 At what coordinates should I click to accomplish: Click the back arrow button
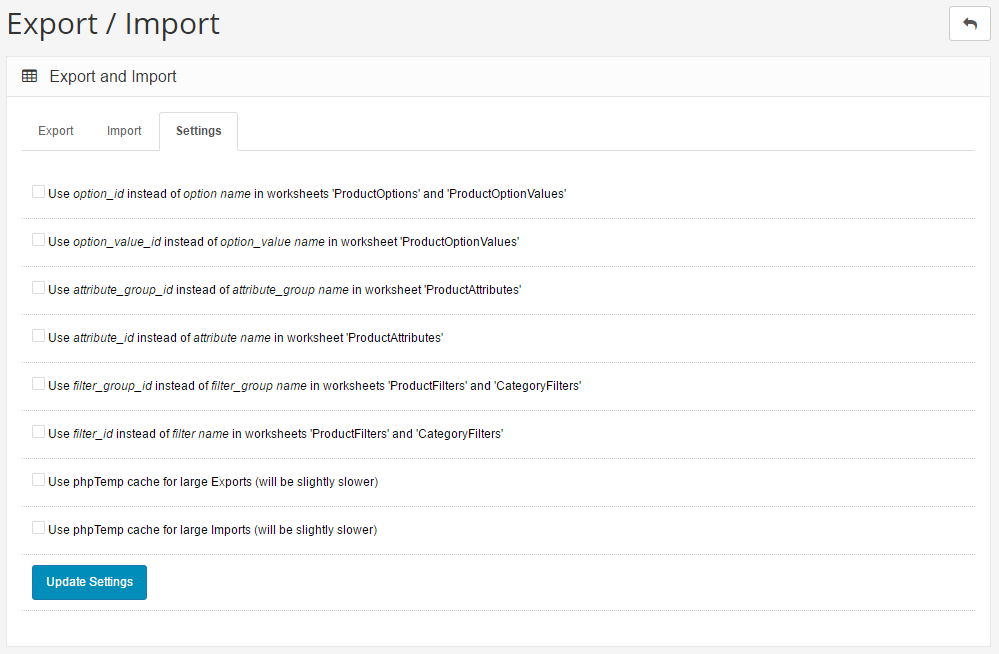coord(969,24)
